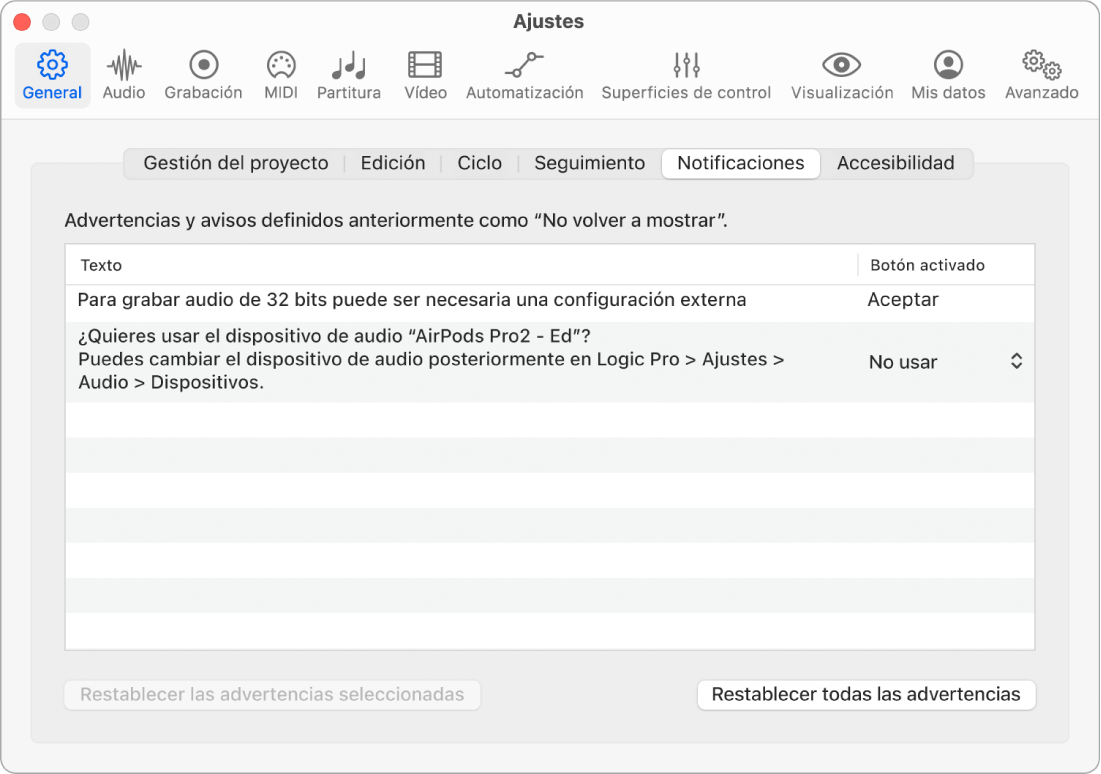Open the Mis datos pane

947,75
